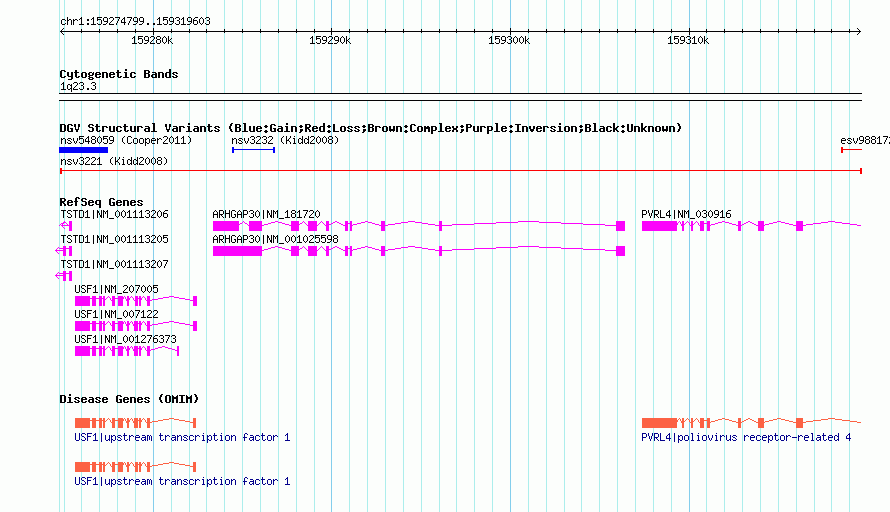Select the Disease Genes (OMIM) track heading

point(129,399)
